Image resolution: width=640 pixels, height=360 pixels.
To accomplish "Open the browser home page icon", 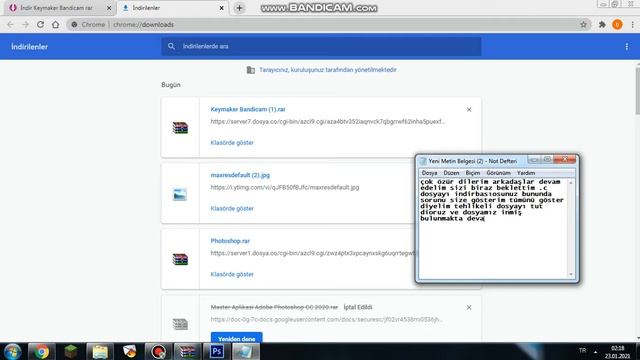I will [x=56, y=24].
